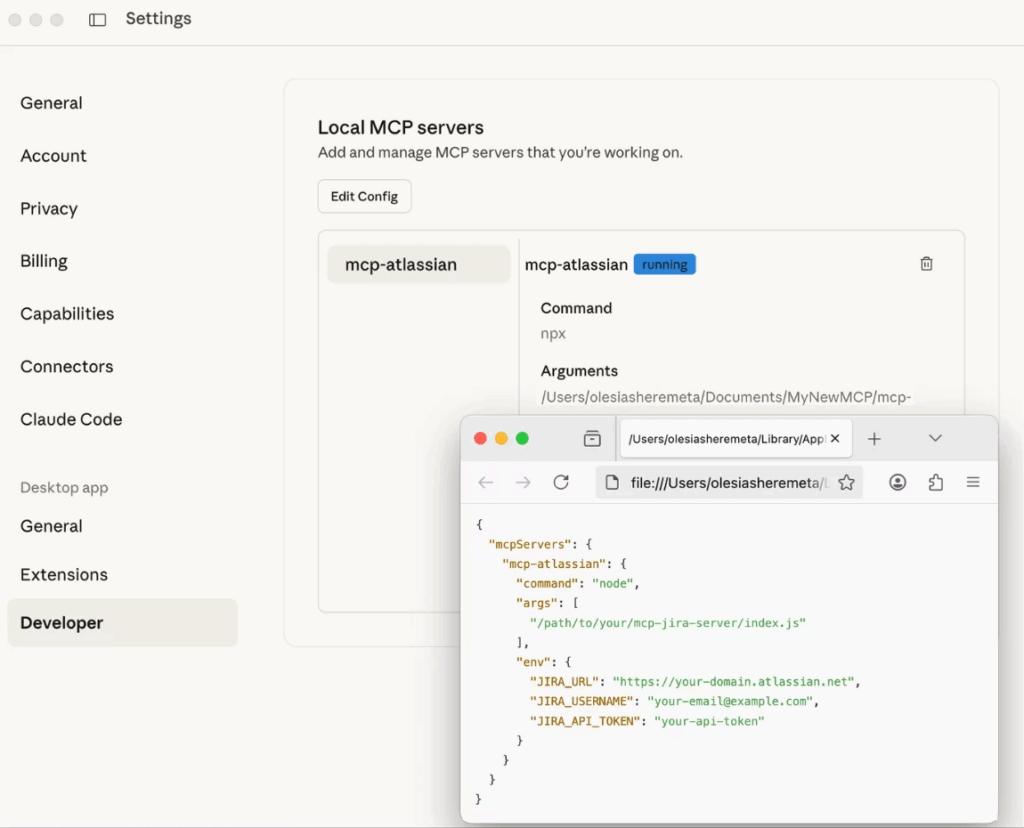Bookmark the config file with the star icon
Viewport: 1024px width, 828px height.
click(x=847, y=482)
